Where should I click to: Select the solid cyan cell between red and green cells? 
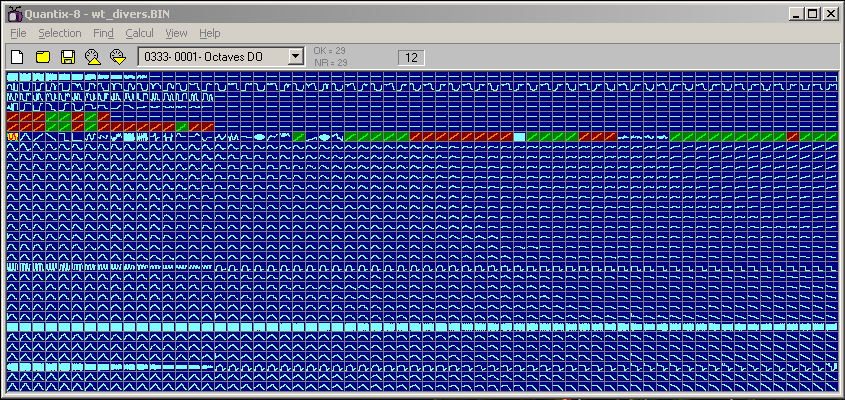pyautogui.click(x=520, y=137)
